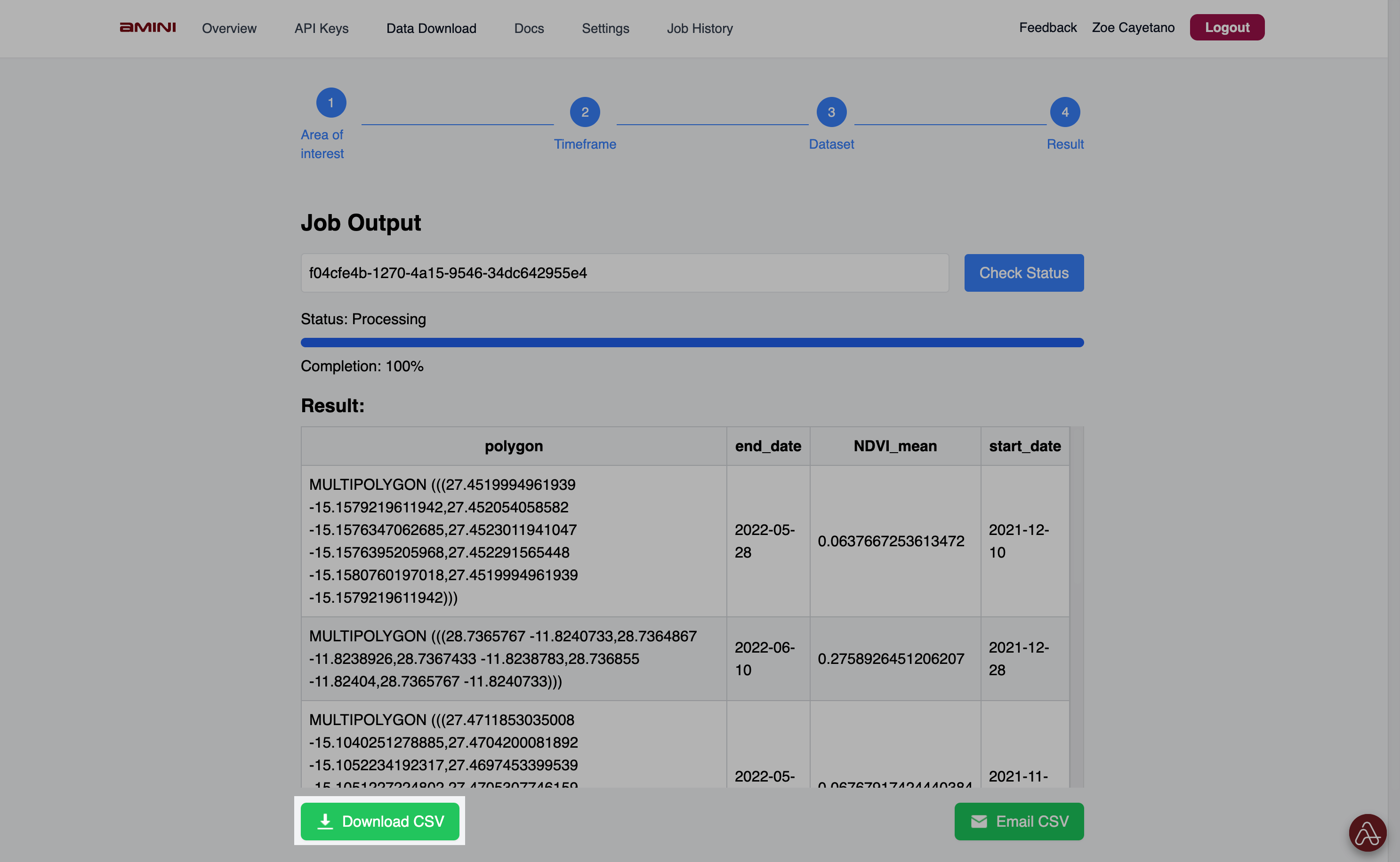The width and height of the screenshot is (1400, 862).
Task: Click the Completion: 100% text
Action: point(362,366)
